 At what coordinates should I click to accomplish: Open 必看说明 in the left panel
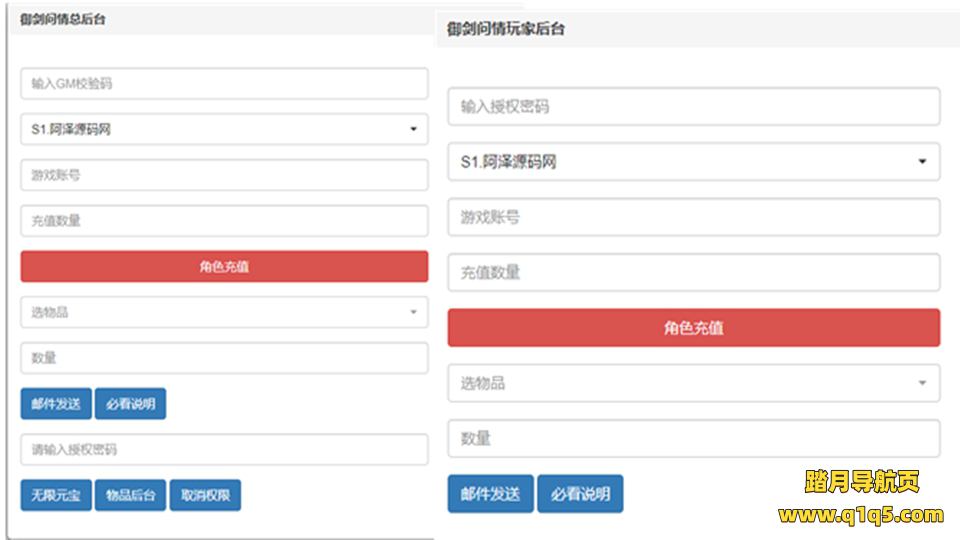tap(130, 404)
